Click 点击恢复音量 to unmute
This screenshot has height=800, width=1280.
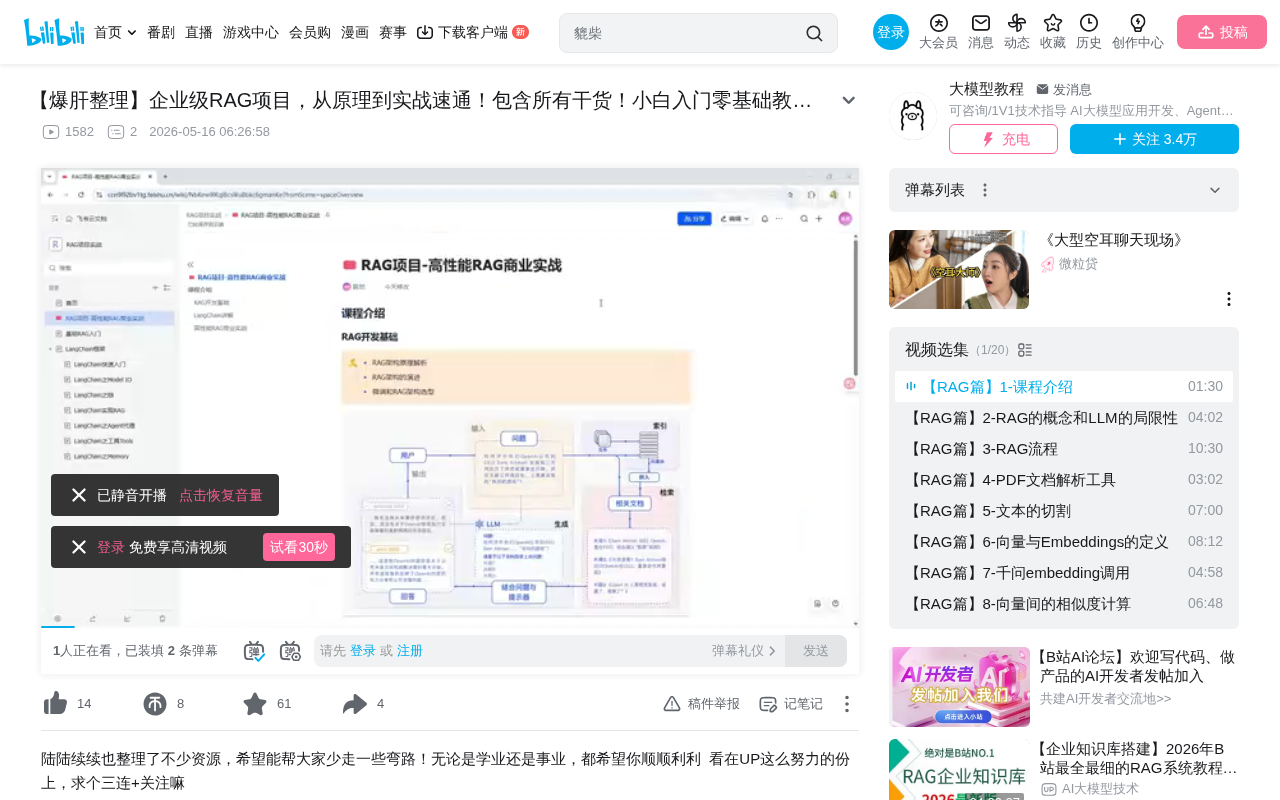click(x=221, y=495)
